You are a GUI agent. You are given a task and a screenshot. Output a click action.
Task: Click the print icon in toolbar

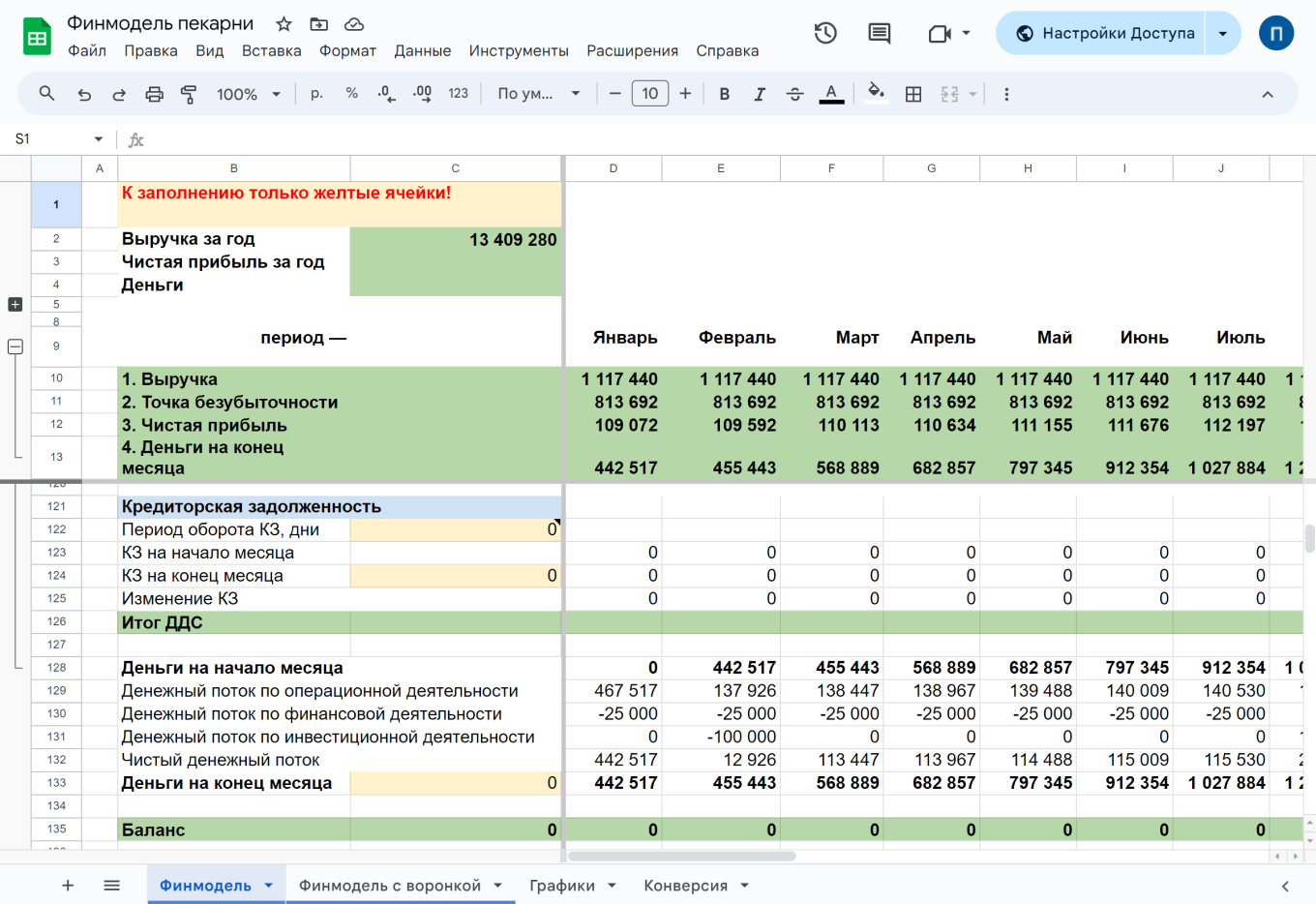(154, 94)
